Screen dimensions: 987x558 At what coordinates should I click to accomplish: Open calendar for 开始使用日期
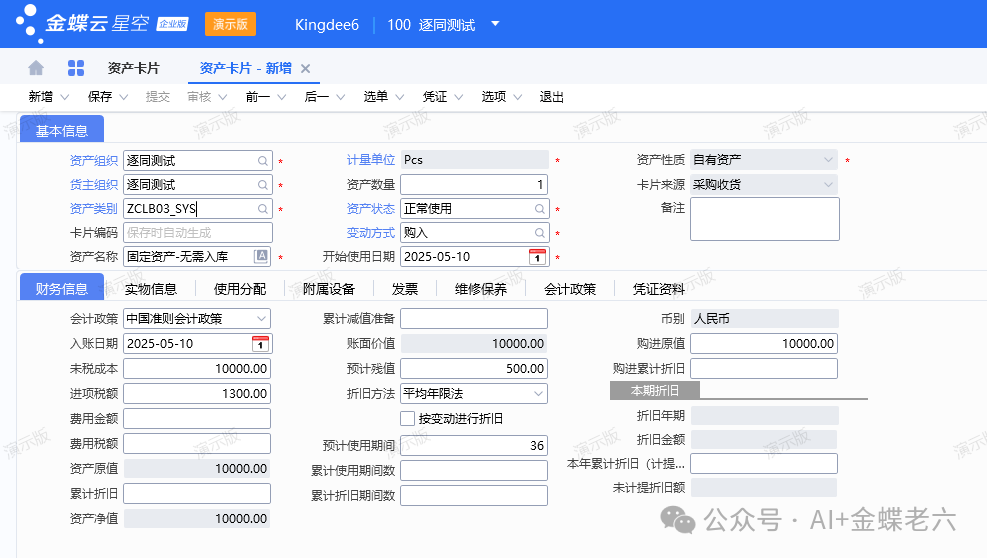click(538, 257)
